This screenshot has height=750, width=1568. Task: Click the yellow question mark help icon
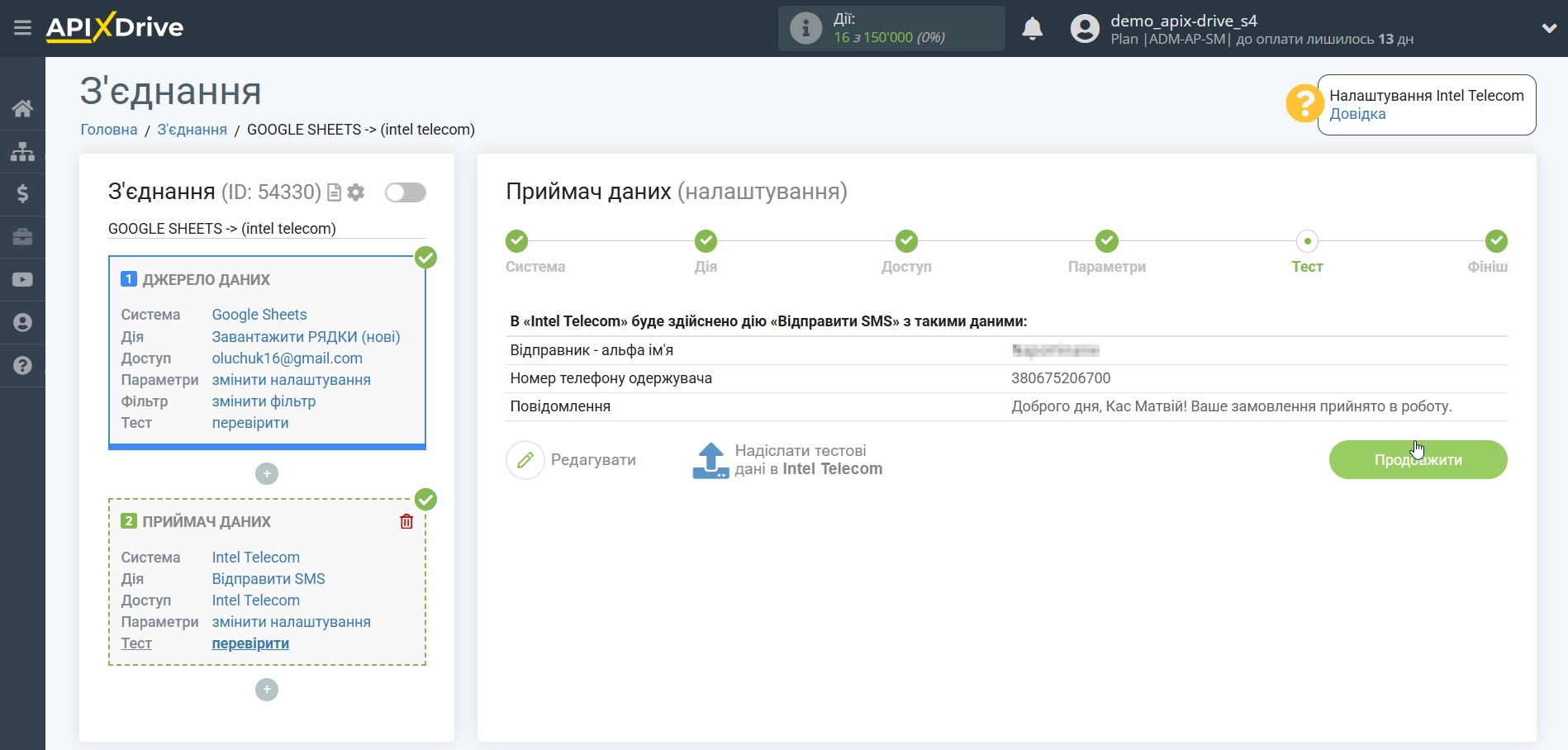[x=1304, y=104]
